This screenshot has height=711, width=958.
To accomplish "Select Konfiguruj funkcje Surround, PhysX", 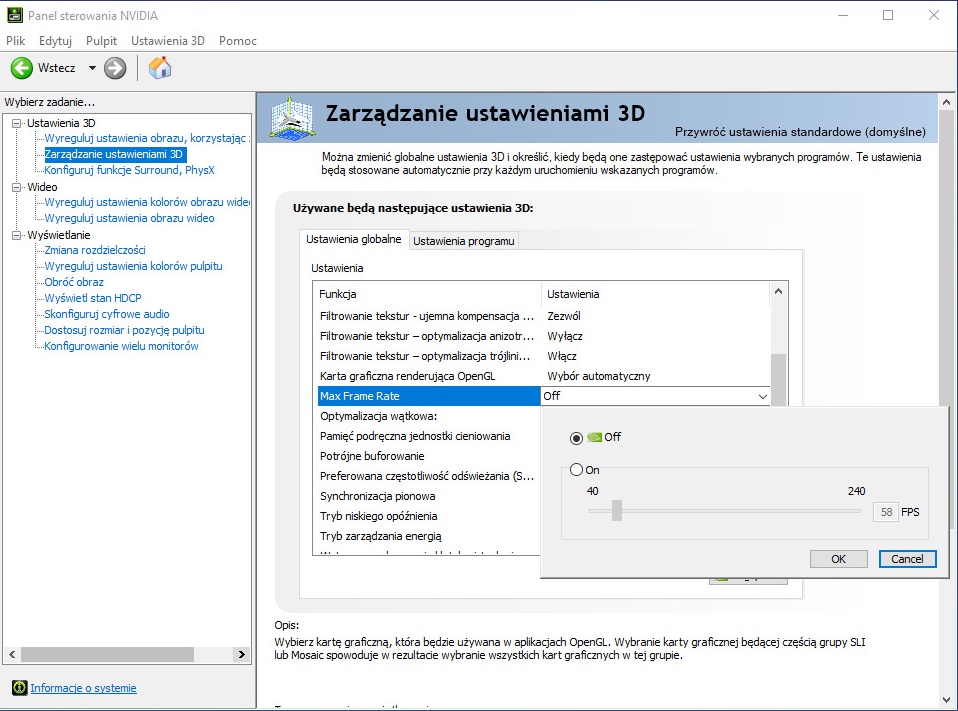I will (130, 170).
